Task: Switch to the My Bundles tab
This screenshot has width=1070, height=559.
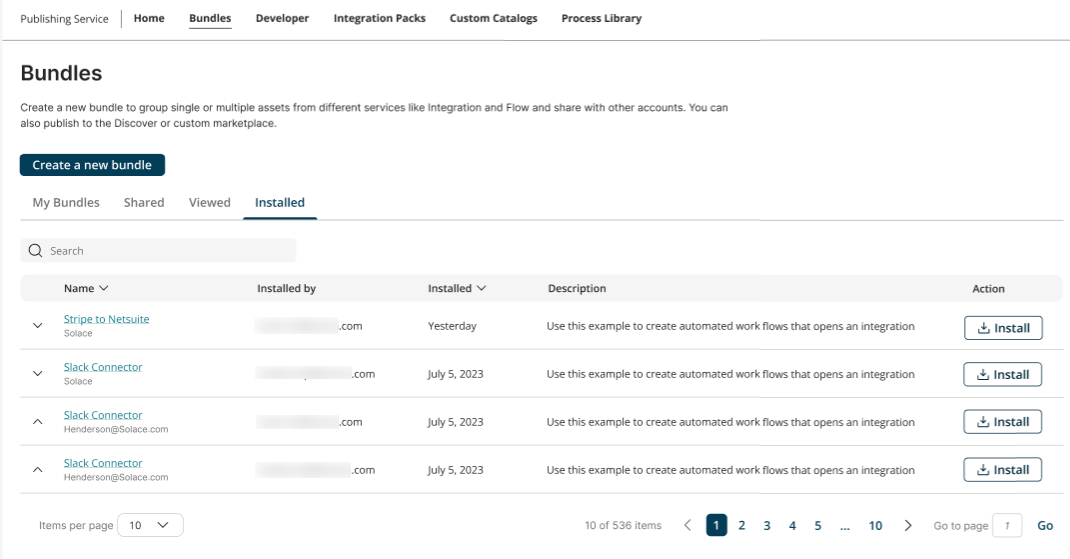Action: click(x=66, y=203)
